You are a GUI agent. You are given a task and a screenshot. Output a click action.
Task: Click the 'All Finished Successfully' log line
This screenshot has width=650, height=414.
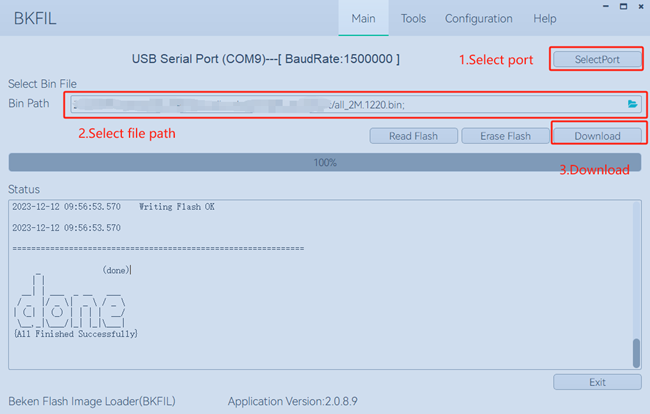(x=76, y=333)
